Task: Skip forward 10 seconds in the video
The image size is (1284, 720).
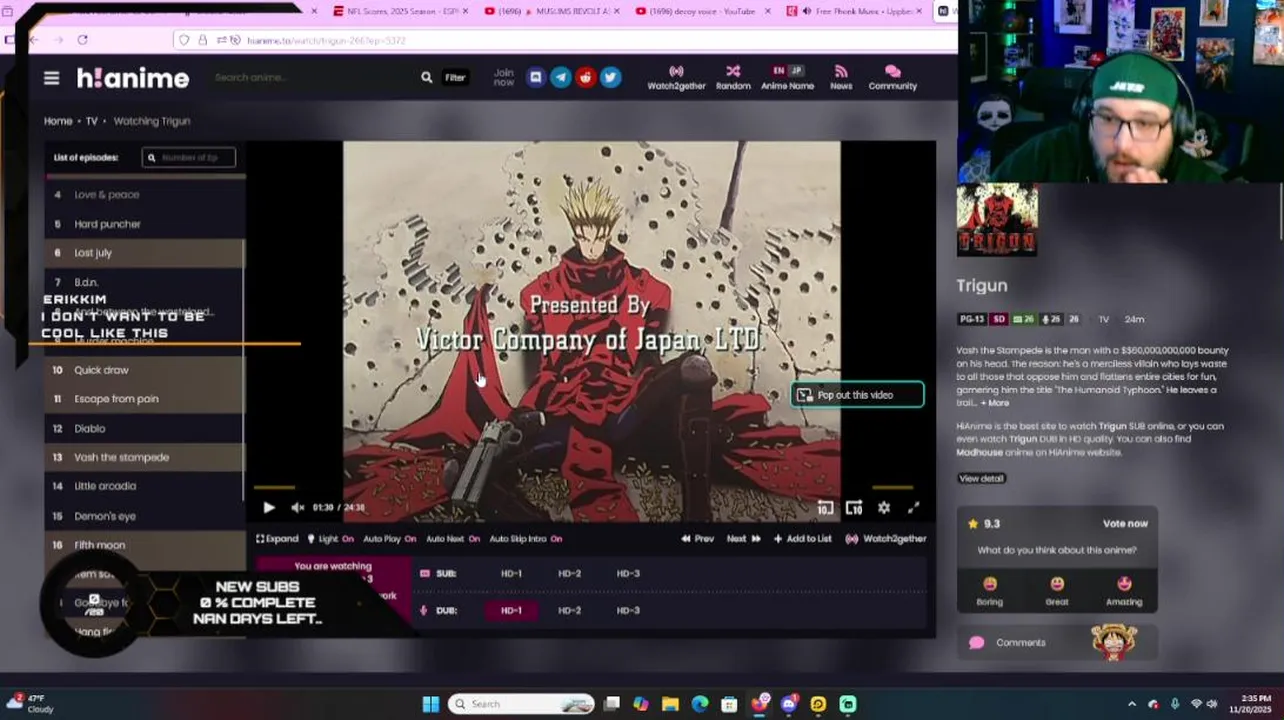Action: 854,508
